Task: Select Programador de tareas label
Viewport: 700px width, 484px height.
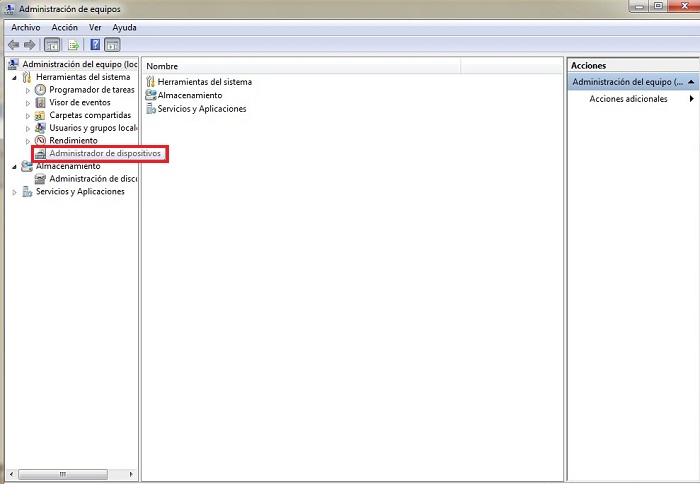Action: click(x=92, y=90)
